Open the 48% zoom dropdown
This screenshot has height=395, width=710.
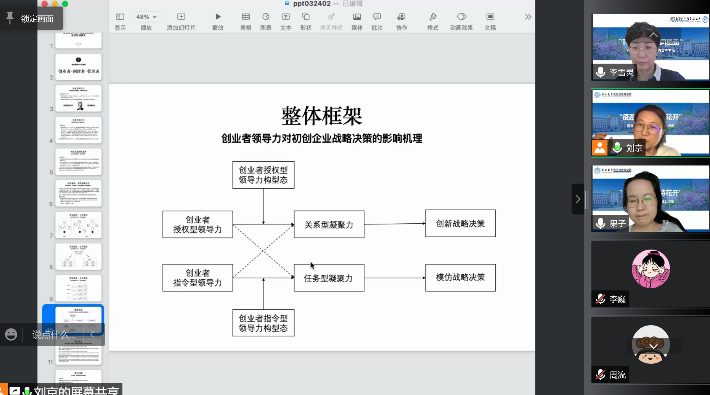point(146,17)
